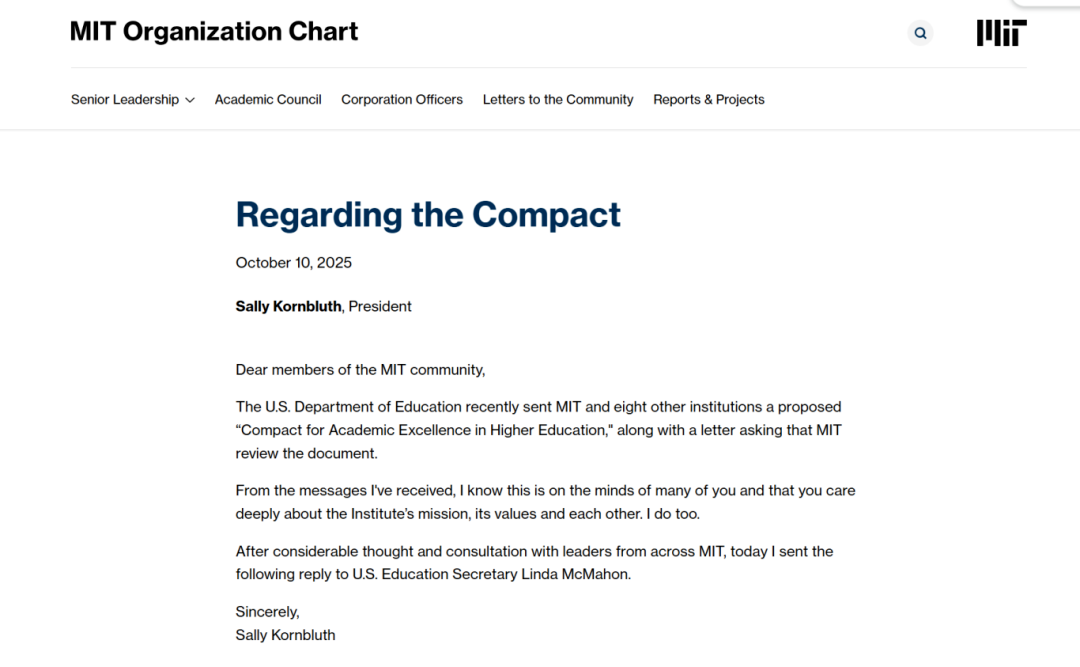Image resolution: width=1080 pixels, height=667 pixels.
Task: Navigate to Reports & Projects
Action: [709, 99]
